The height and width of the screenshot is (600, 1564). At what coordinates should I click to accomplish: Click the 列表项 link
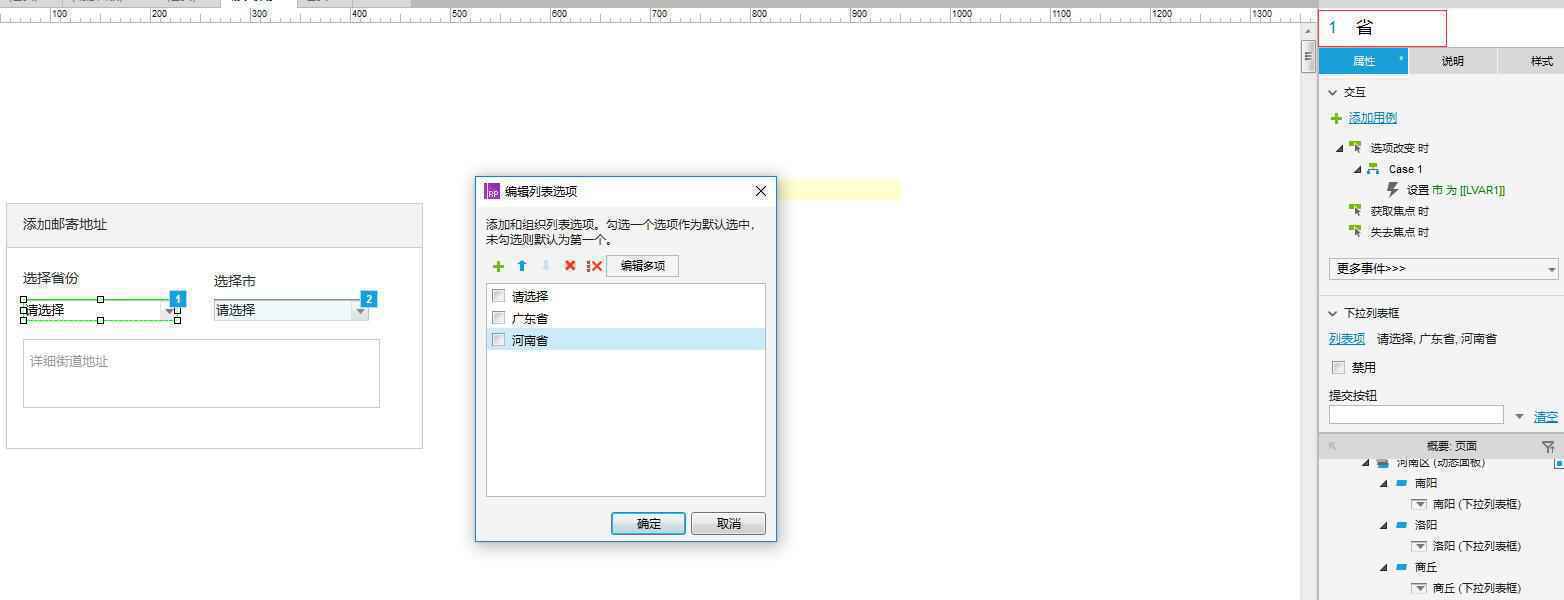click(x=1346, y=339)
